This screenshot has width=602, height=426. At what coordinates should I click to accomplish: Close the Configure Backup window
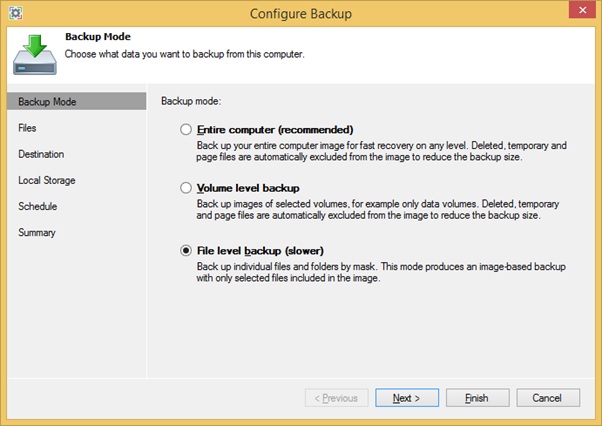[x=582, y=10]
